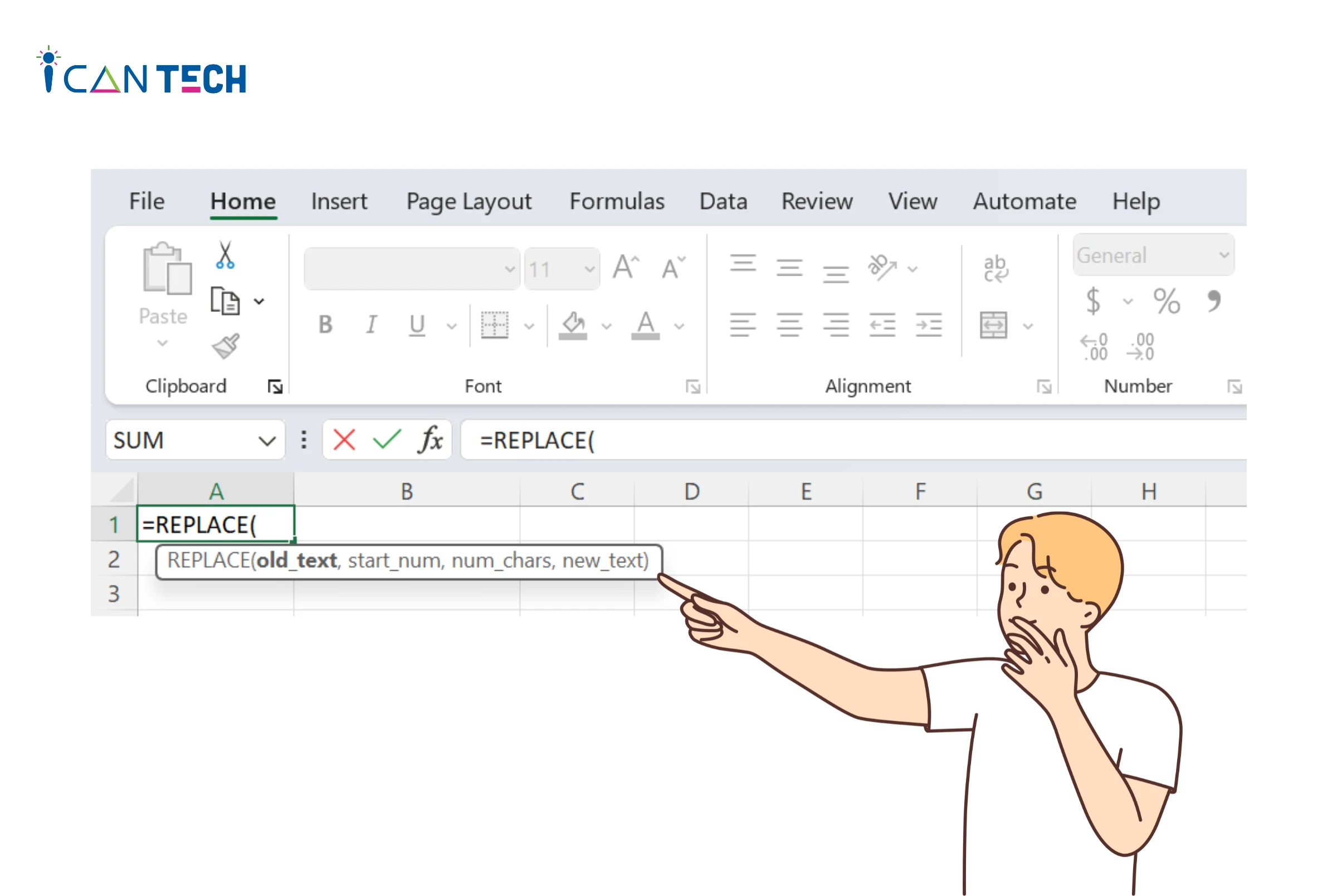The width and height of the screenshot is (1337, 896).
Task: Open the Copy options dropdown arrow
Action: (259, 301)
